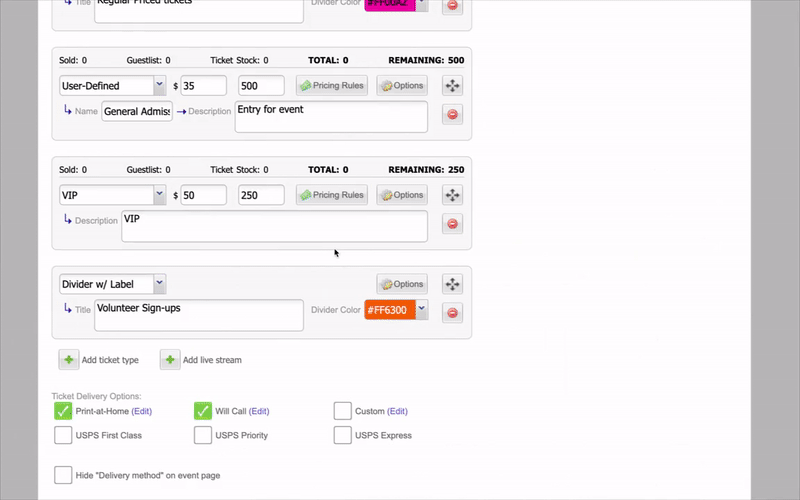Enable USPS Express delivery

coord(342,435)
